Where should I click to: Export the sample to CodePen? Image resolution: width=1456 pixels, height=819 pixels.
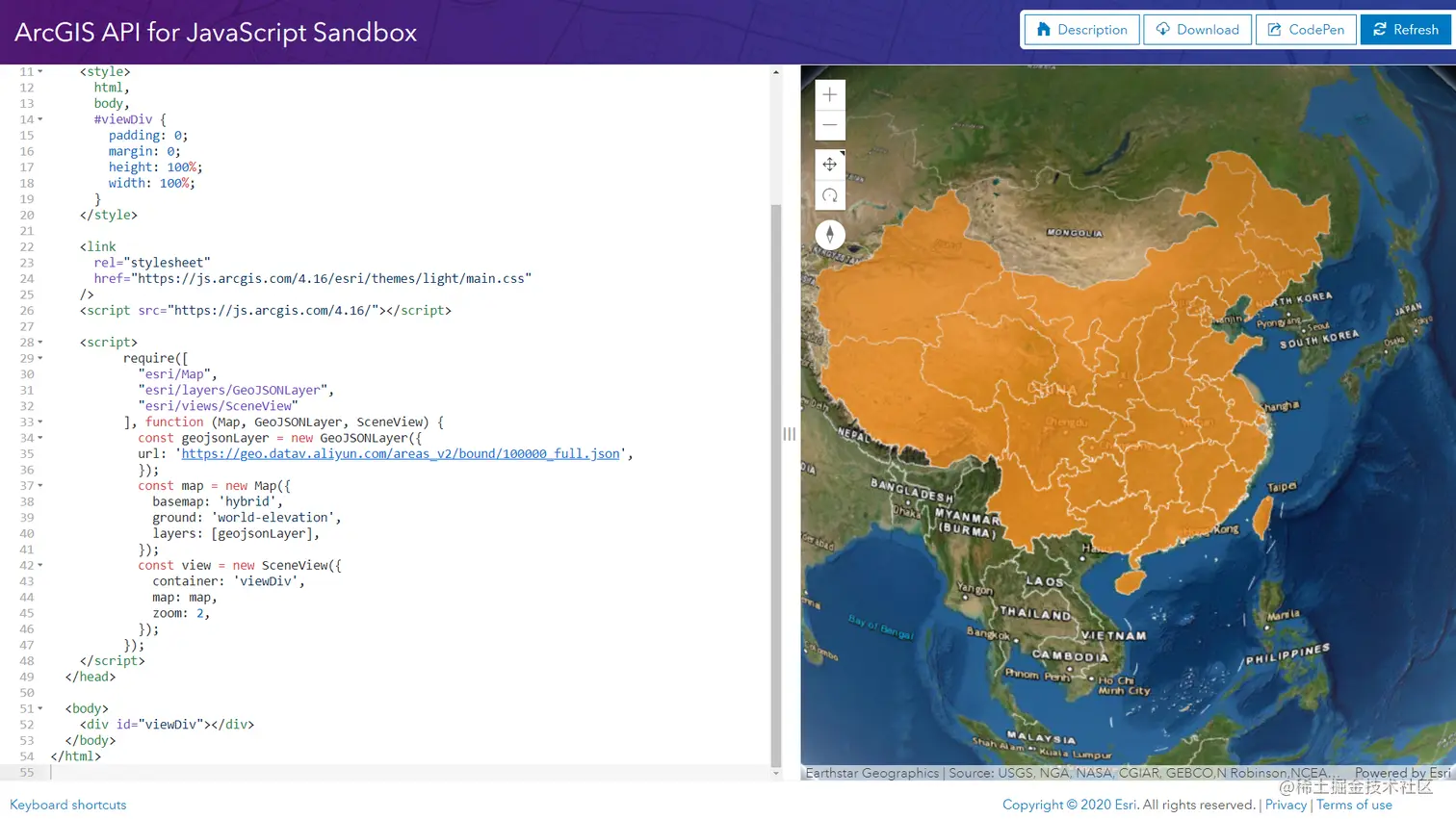(1306, 30)
